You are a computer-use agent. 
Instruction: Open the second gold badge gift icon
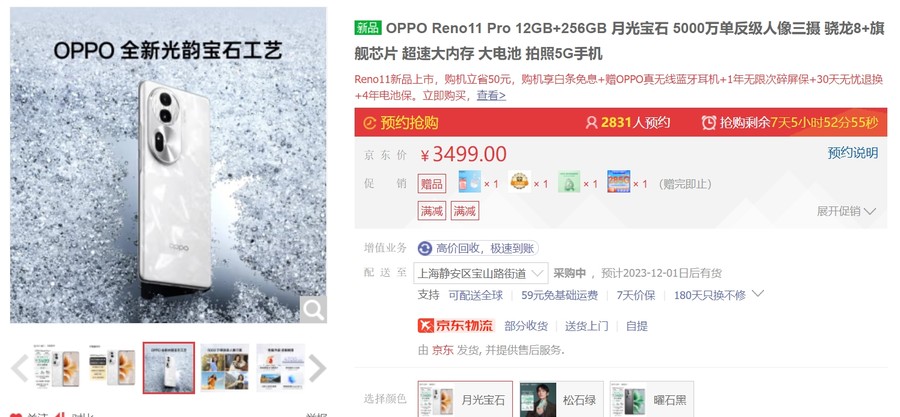(x=519, y=182)
